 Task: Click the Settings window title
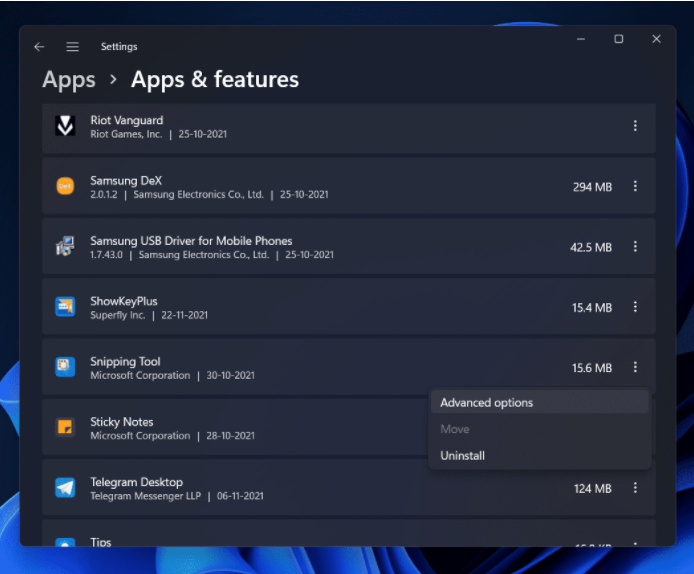tap(119, 46)
